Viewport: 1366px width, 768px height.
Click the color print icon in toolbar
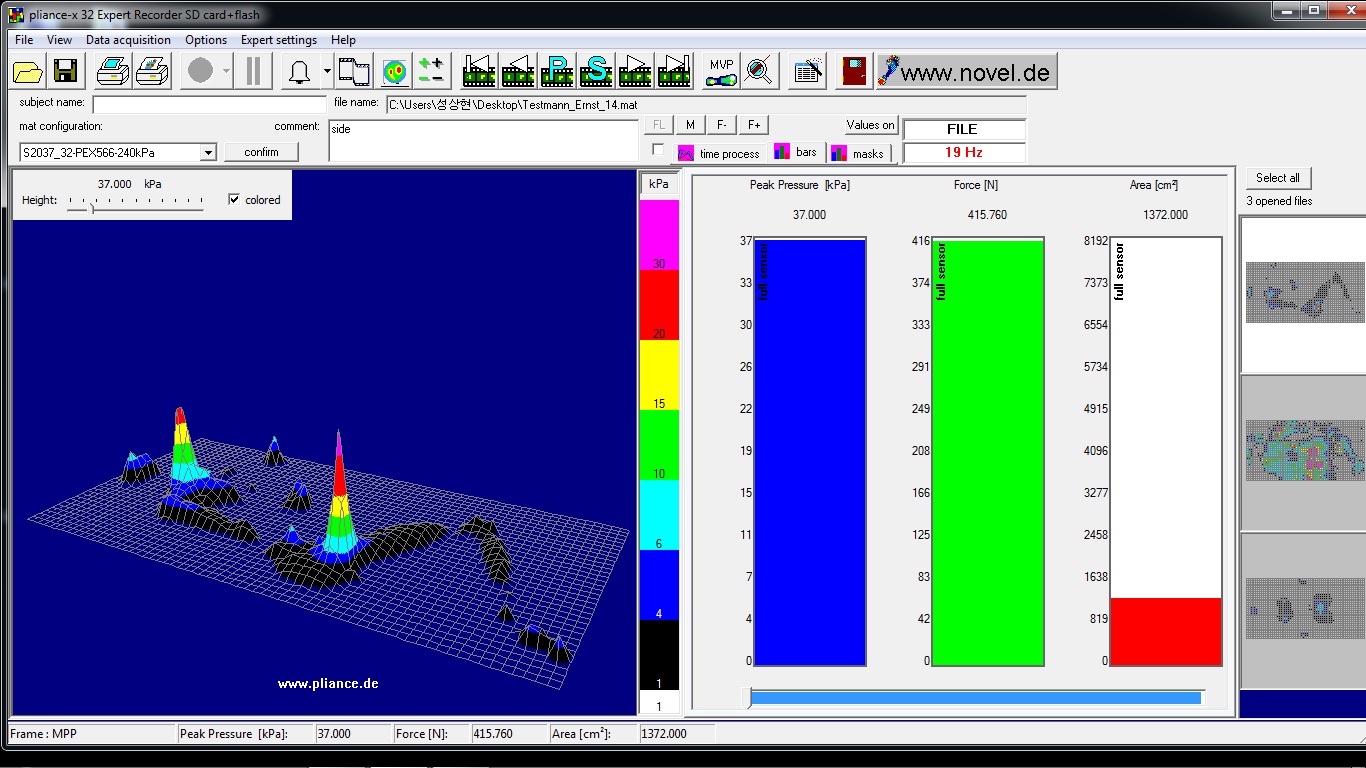click(152, 71)
